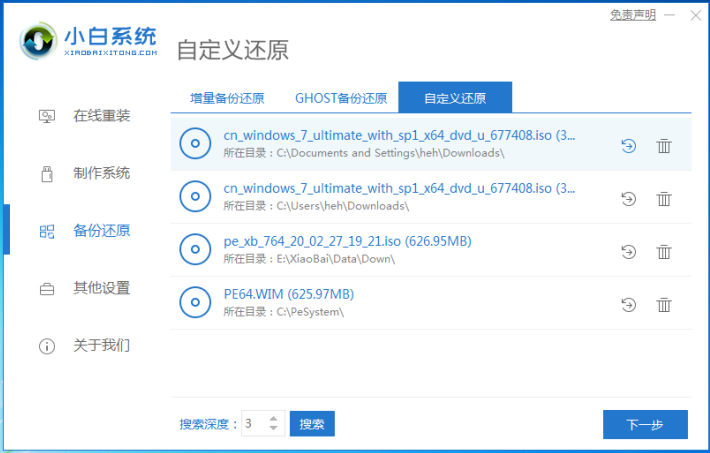Image resolution: width=710 pixels, height=453 pixels.
Task: Open the 免责声明 link
Action: 632,15
